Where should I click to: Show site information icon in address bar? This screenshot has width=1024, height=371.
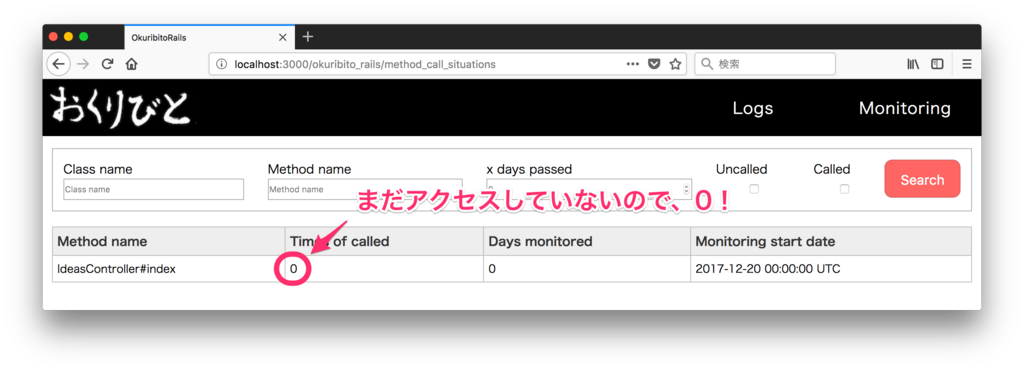coord(222,64)
